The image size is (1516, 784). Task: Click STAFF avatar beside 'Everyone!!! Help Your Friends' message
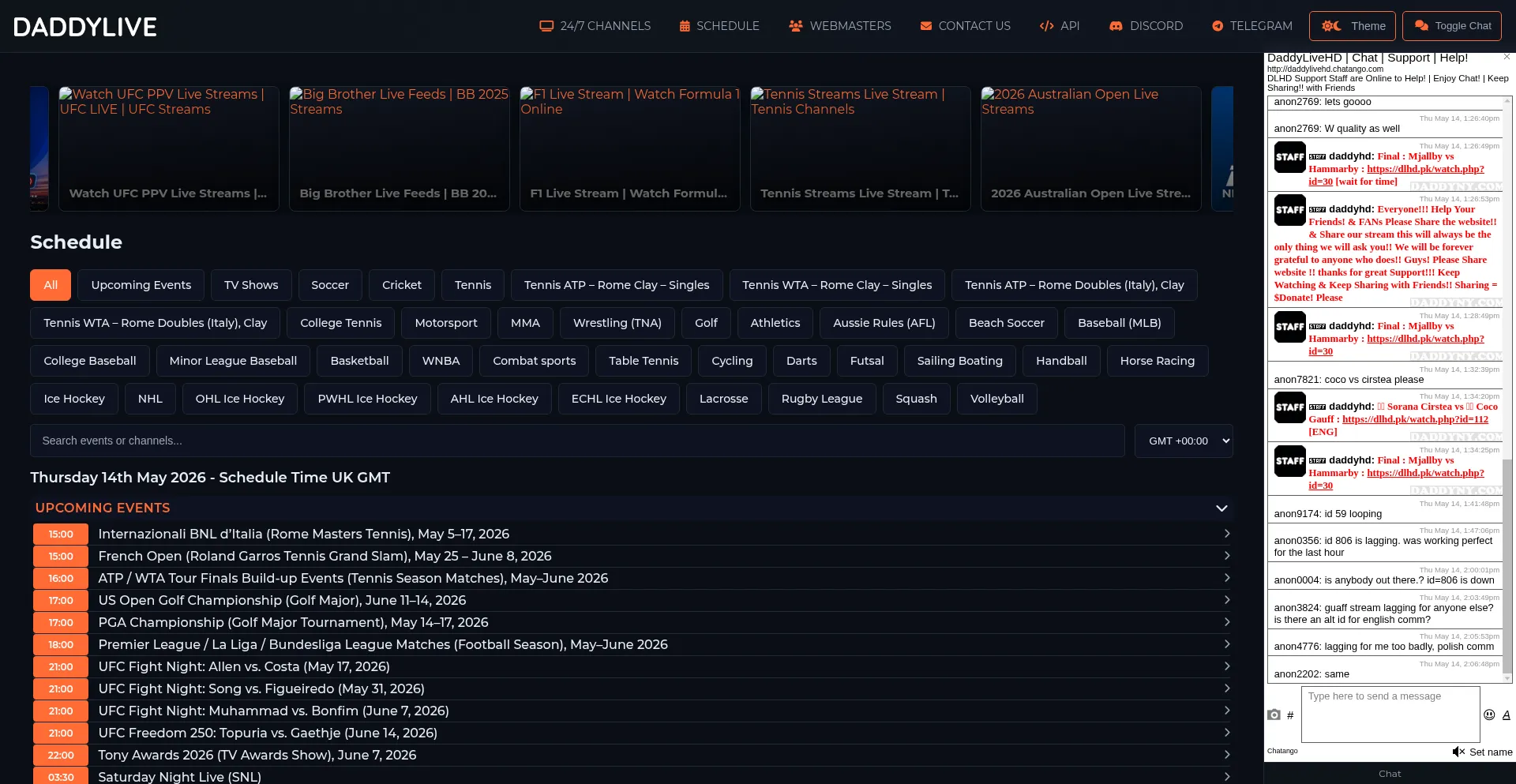pyautogui.click(x=1290, y=210)
